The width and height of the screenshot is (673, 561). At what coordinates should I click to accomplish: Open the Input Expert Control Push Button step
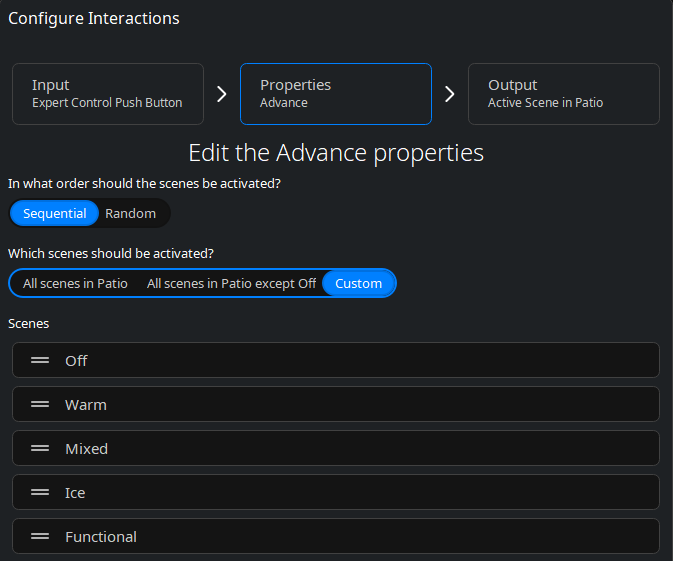pyautogui.click(x=108, y=94)
